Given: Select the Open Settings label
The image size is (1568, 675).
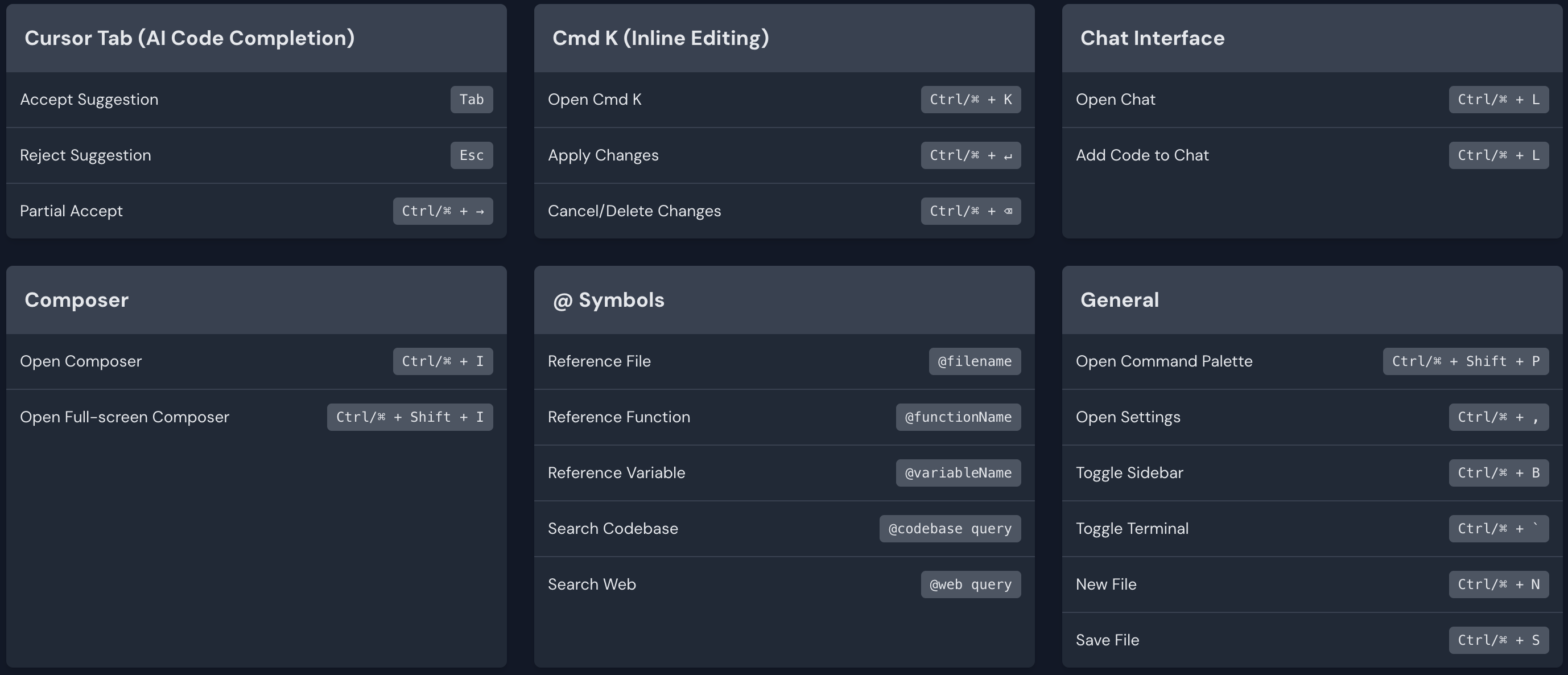Looking at the screenshot, I should (1128, 417).
